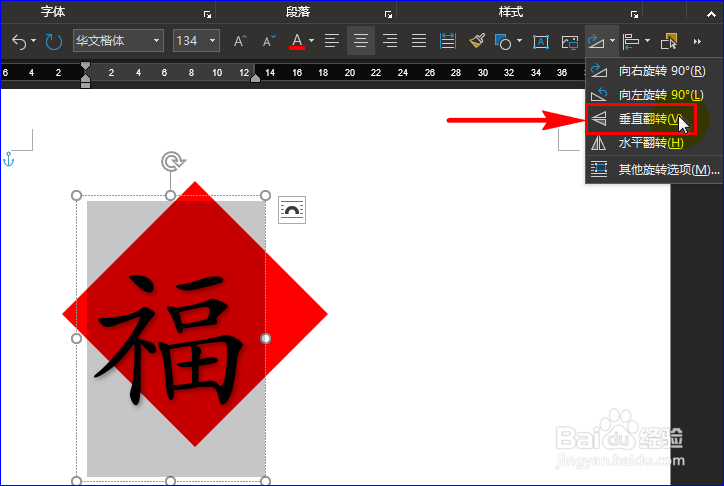Open the Undo history dropdown arrow
Viewport: 724px width, 486px height.
click(34, 41)
